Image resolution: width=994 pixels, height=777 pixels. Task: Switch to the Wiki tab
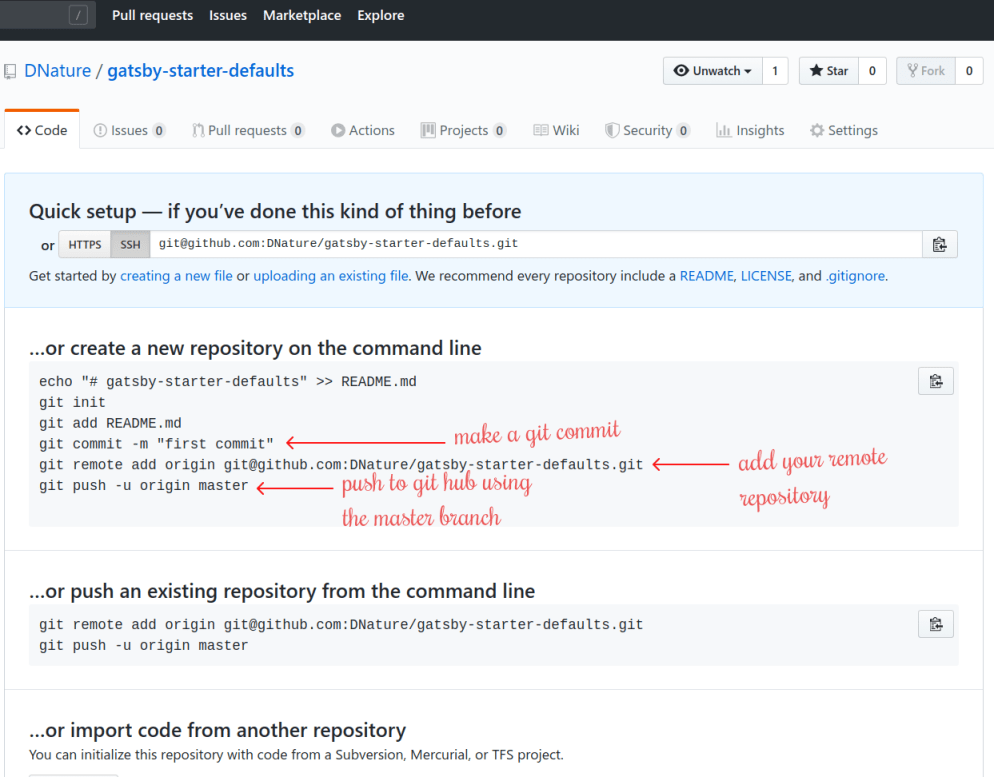click(556, 129)
